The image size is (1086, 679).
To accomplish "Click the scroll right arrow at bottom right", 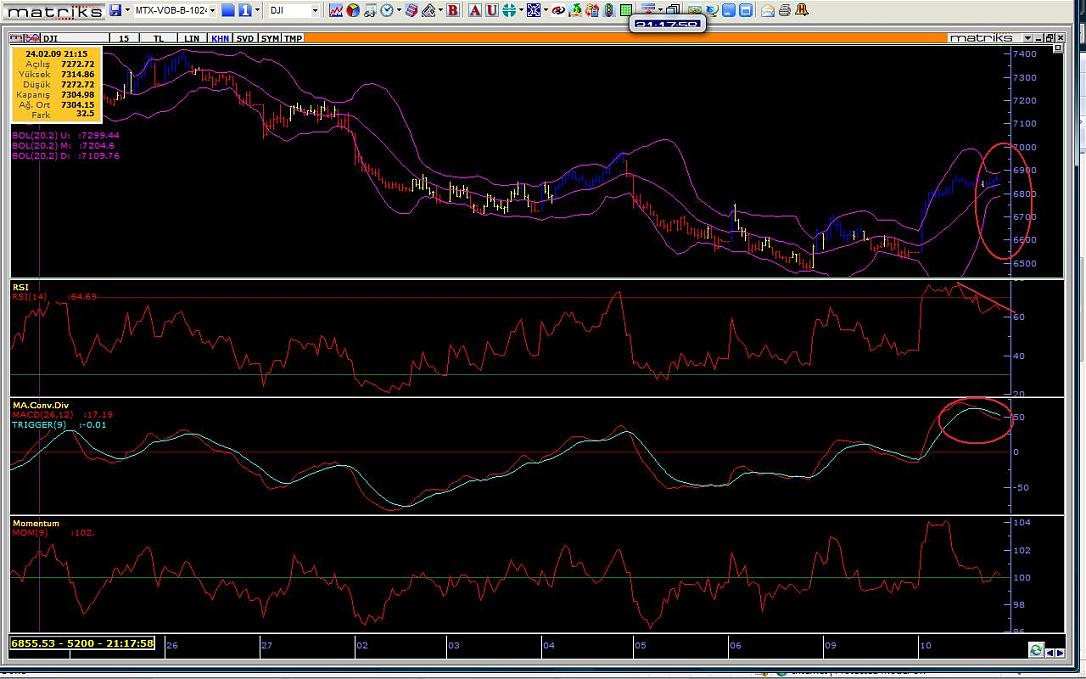I will (x=1060, y=652).
